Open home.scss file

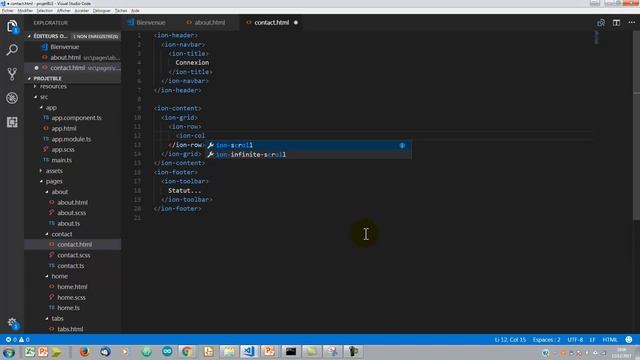pos(71,298)
